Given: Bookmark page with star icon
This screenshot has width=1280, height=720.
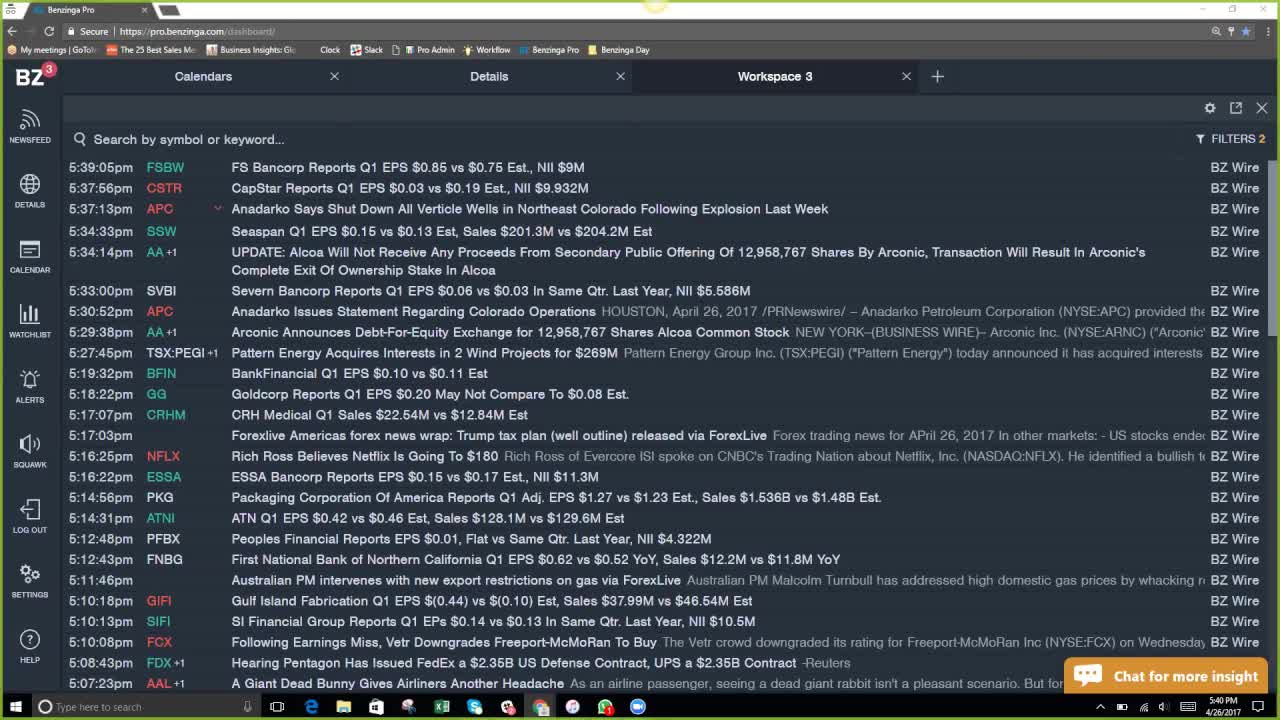Looking at the screenshot, I should (1245, 31).
